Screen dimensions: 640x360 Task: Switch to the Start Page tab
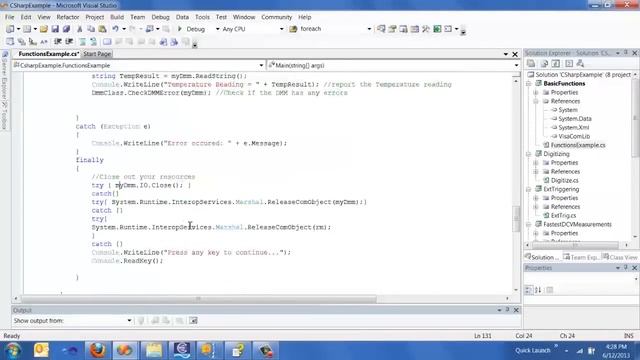click(97, 54)
